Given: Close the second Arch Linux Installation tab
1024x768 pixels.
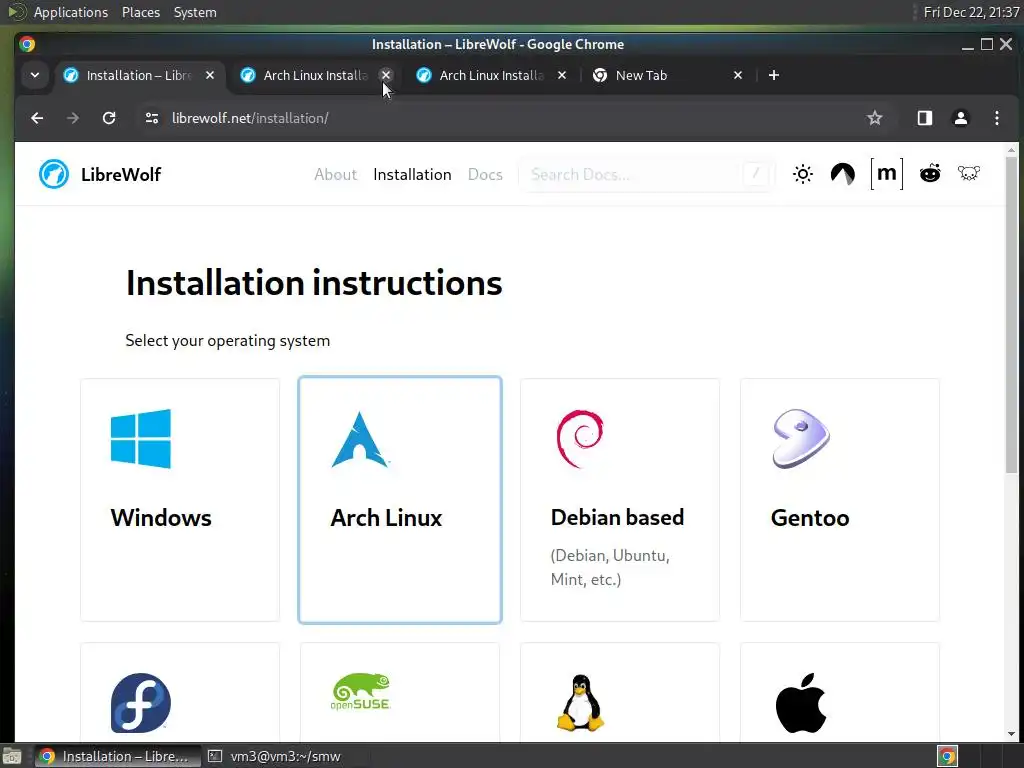Looking at the screenshot, I should pyautogui.click(x=562, y=75).
